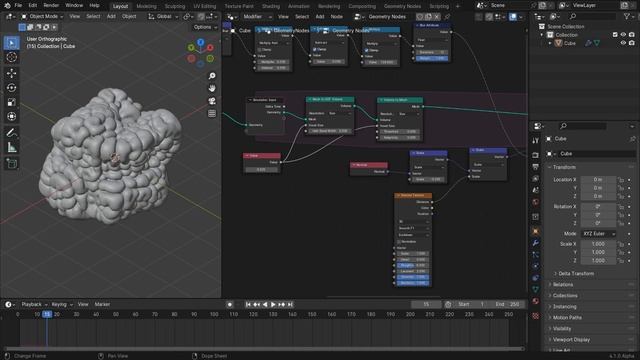The image size is (640, 360).
Task: Switch to the Sculpting workspace tab
Action: pos(175,6)
